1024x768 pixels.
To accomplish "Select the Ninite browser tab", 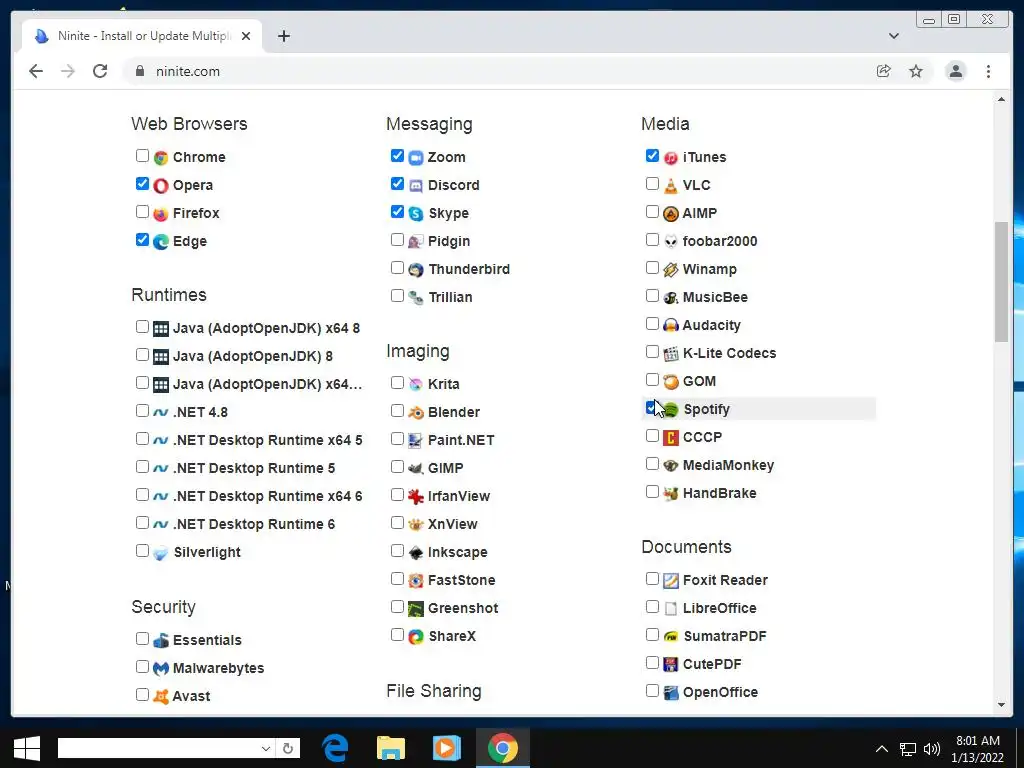I will coord(142,36).
